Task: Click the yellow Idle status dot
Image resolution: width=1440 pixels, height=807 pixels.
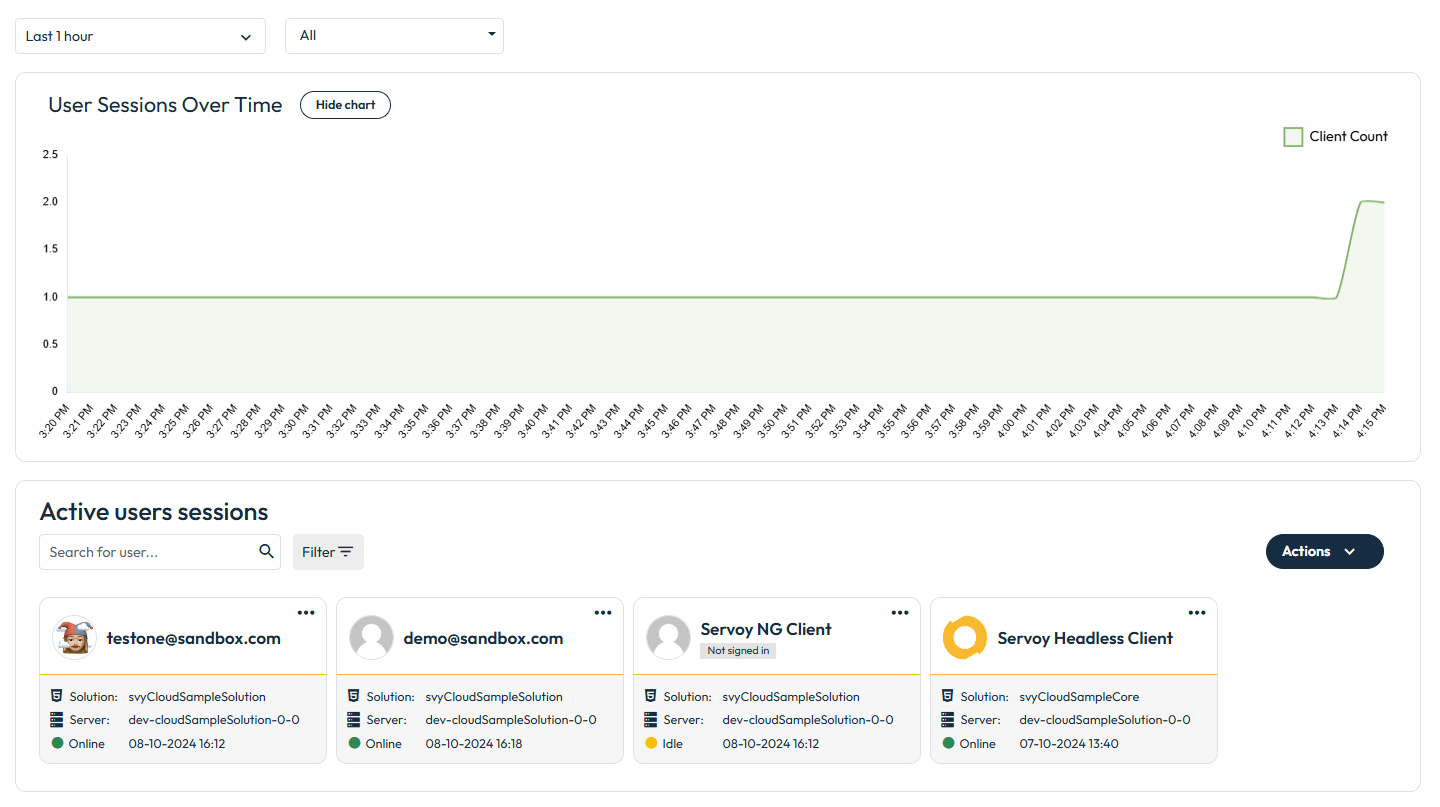Action: 651,743
